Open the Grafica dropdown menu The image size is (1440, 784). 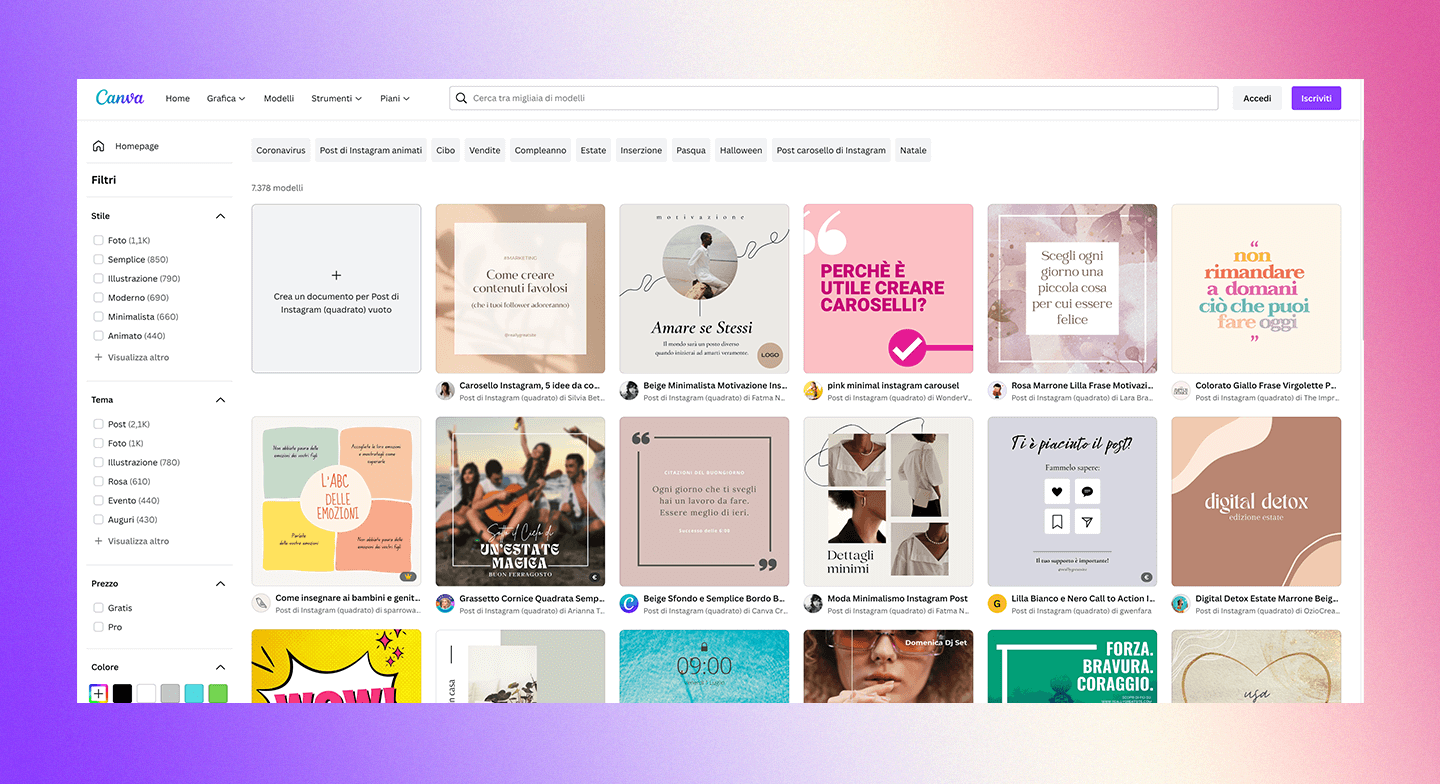point(226,98)
